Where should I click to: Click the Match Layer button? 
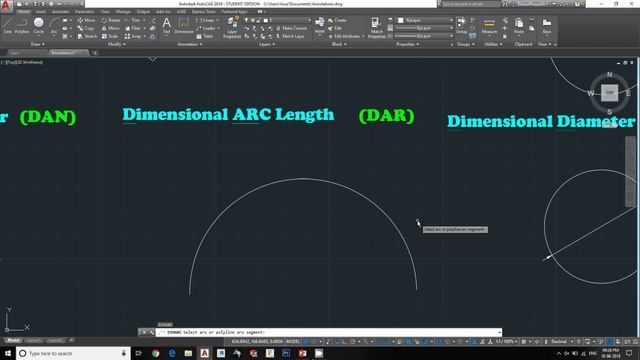pyautogui.click(x=291, y=36)
